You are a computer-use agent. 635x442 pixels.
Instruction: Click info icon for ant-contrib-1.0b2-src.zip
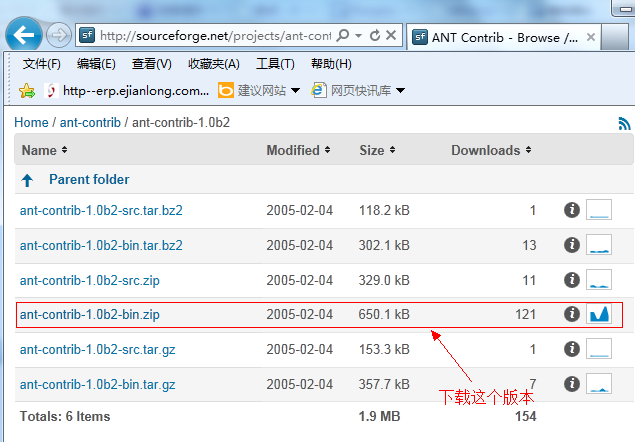(x=572, y=280)
